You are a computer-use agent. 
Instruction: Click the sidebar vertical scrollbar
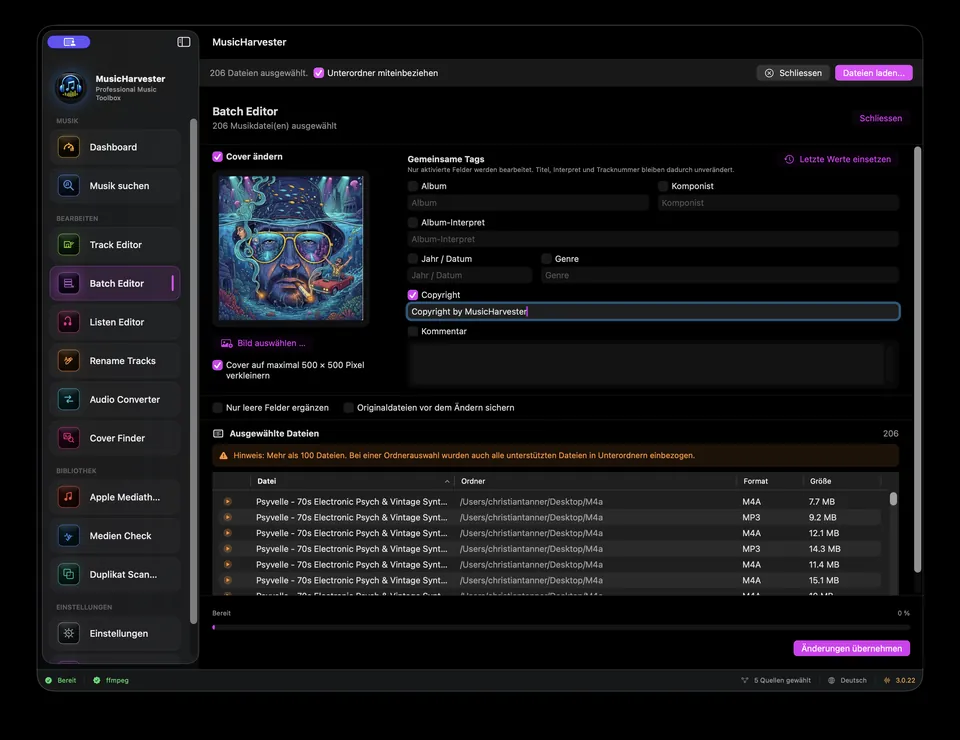click(x=193, y=372)
